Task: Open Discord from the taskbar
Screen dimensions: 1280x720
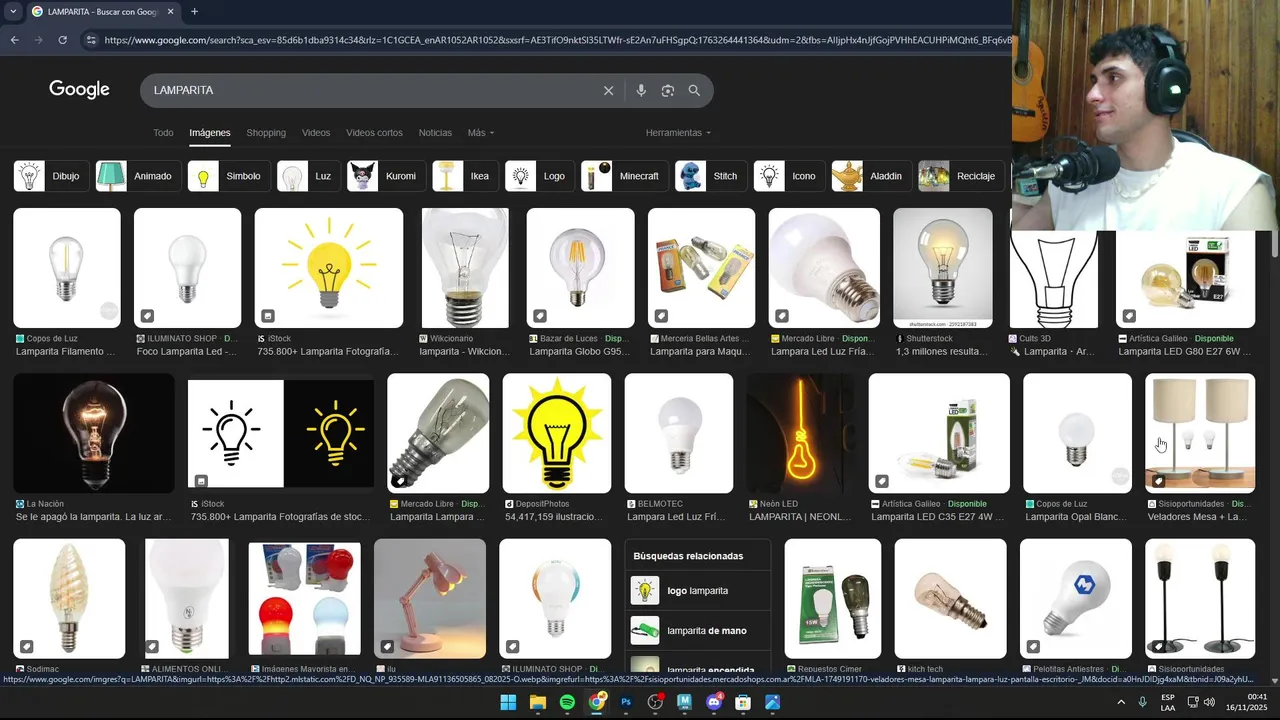Action: 714,702
